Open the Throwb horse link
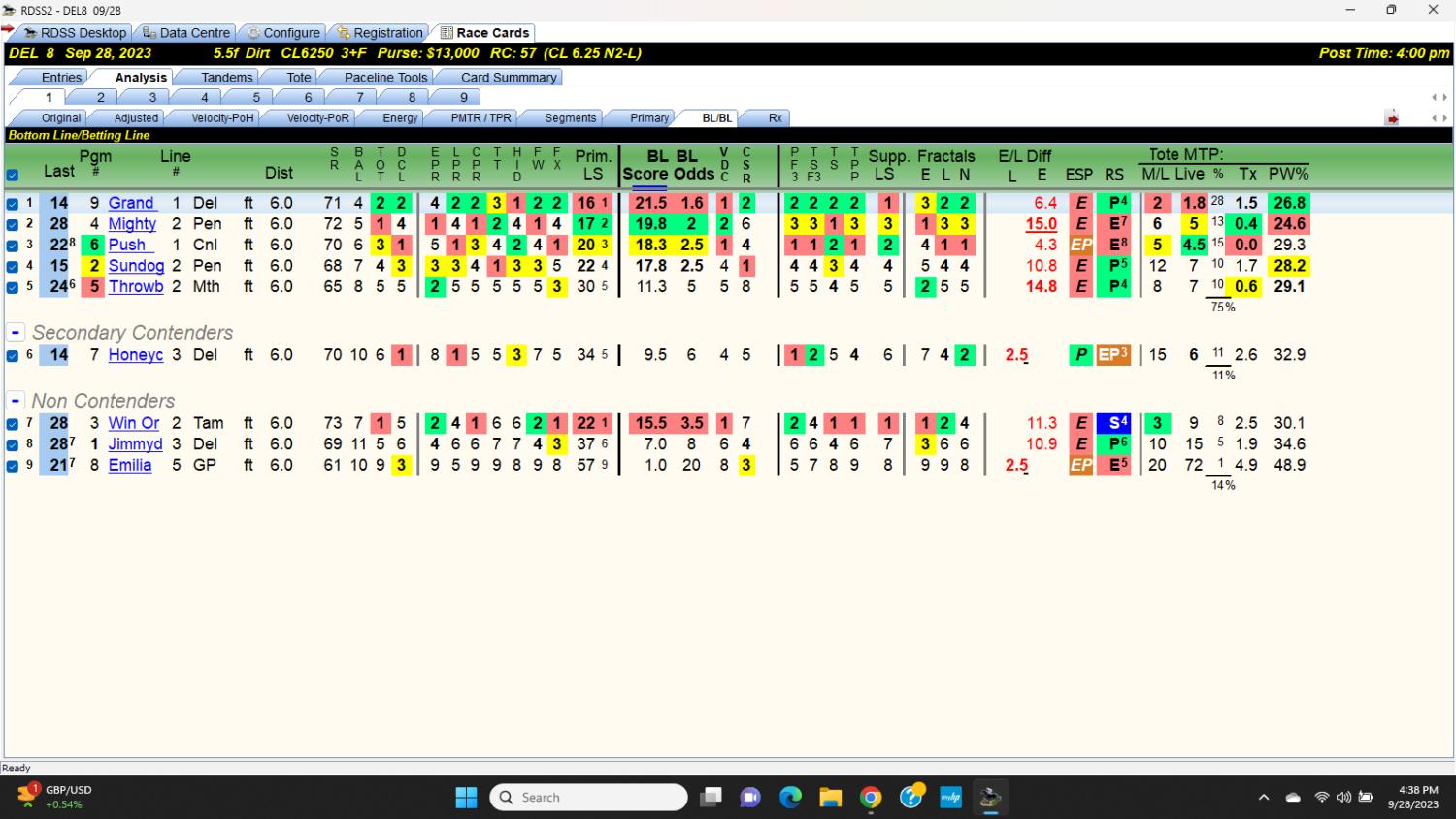 (x=136, y=287)
